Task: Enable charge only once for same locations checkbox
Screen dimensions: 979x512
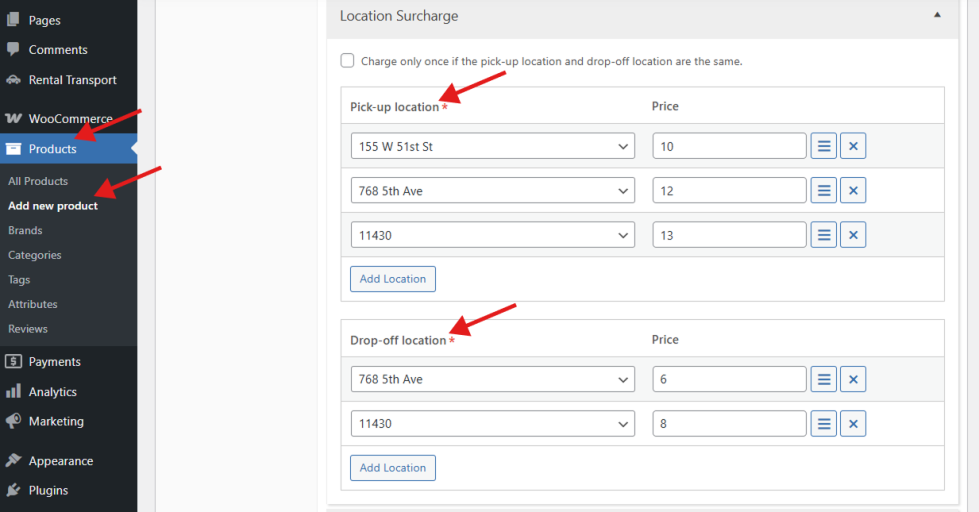Action: point(348,61)
